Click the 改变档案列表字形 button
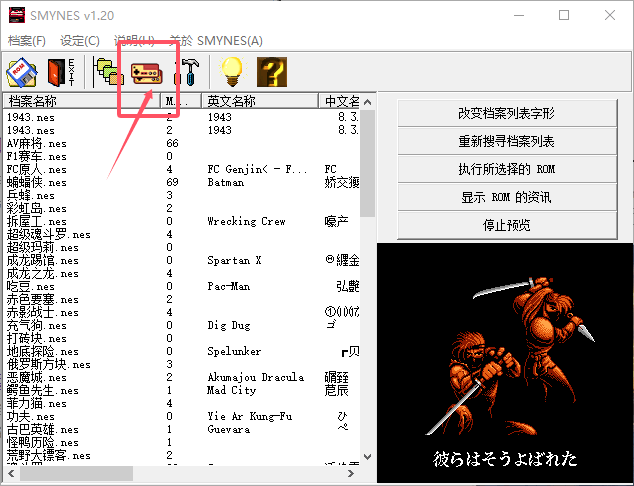Image resolution: width=634 pixels, height=486 pixels. point(505,114)
